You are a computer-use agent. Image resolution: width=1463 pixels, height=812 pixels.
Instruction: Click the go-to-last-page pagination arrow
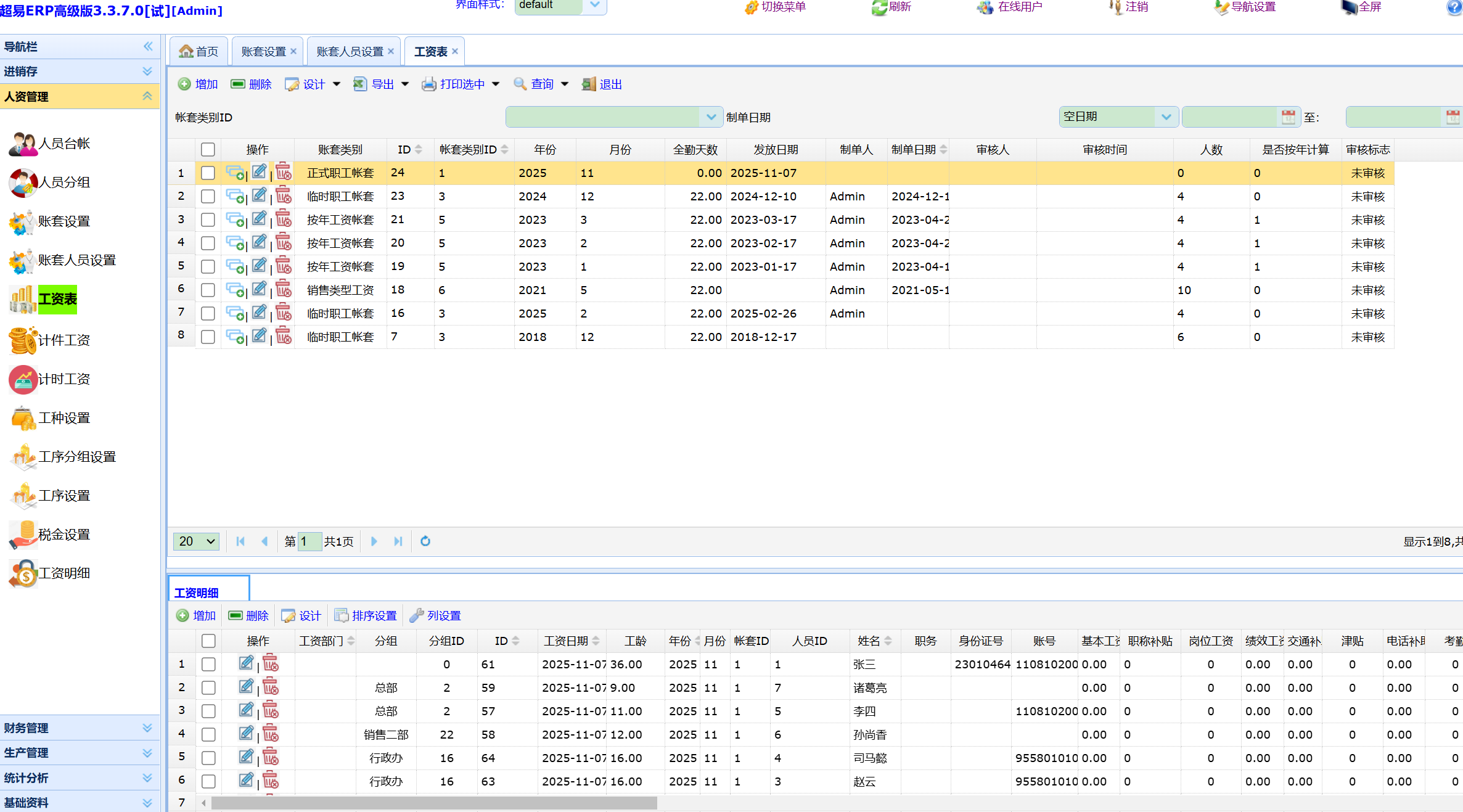(398, 541)
